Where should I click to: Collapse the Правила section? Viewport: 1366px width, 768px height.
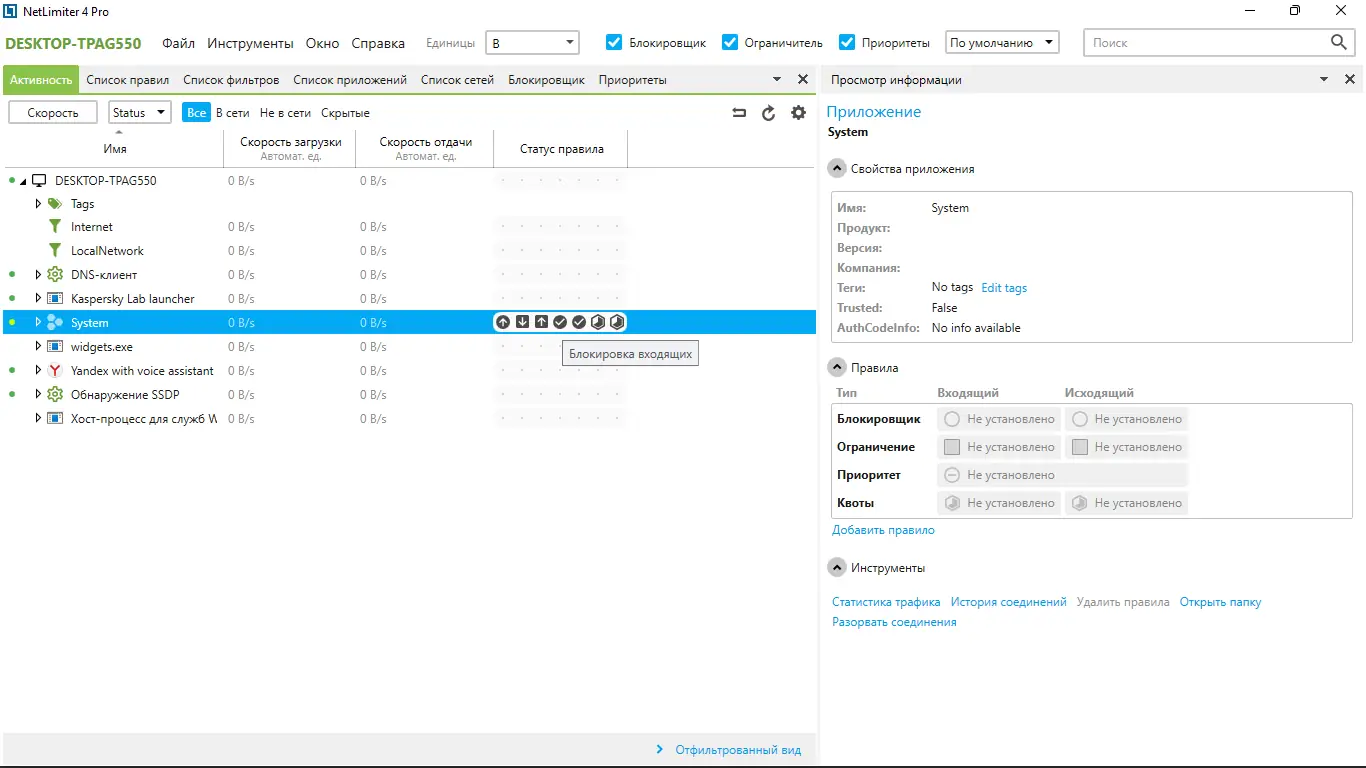(837, 368)
